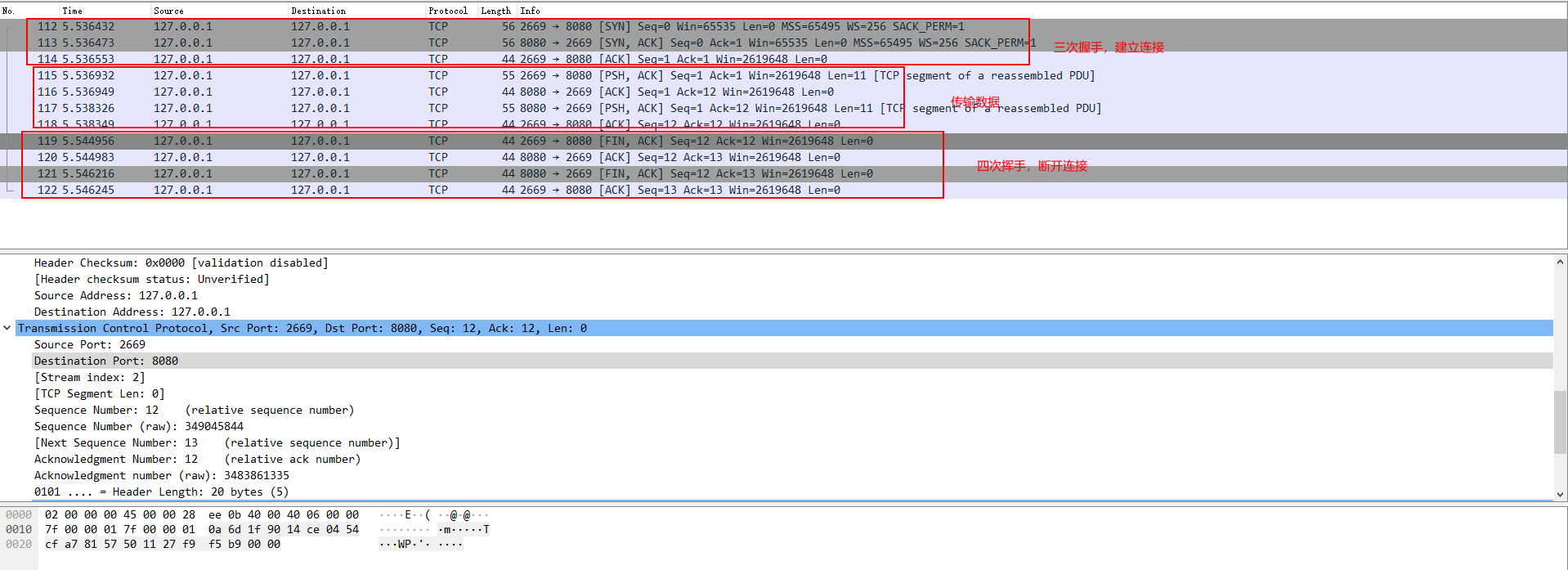Select Acknowledgment Number: 12 relative field
The height and width of the screenshot is (570, 1568).
coord(197,459)
